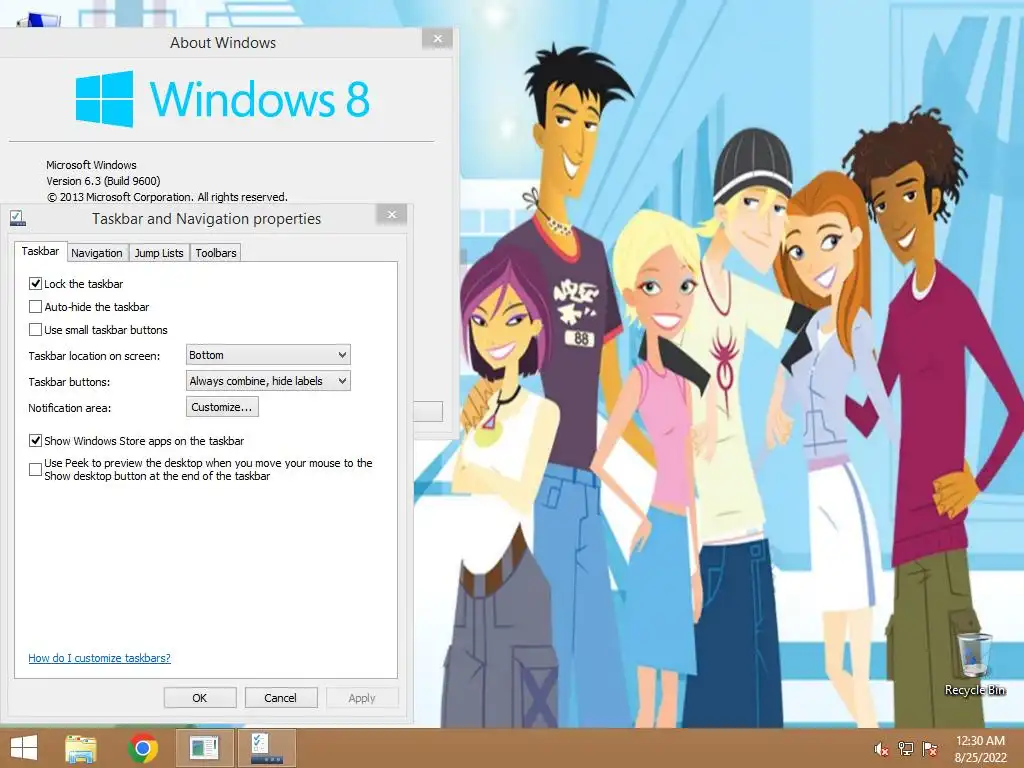Switch to the Navigation tab

pyautogui.click(x=97, y=253)
